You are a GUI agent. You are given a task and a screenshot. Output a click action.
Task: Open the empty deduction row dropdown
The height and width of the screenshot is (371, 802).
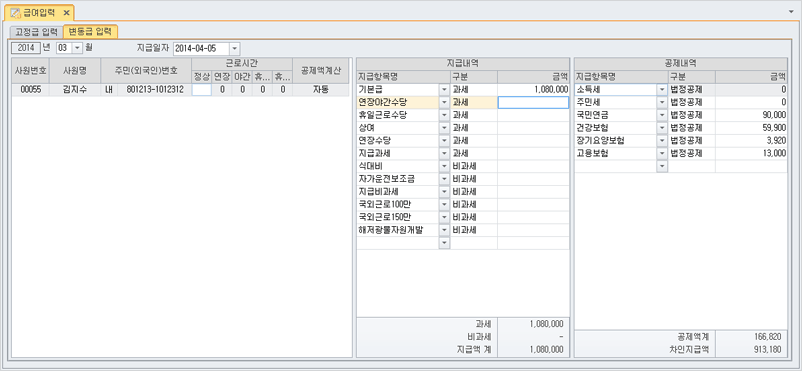point(662,166)
